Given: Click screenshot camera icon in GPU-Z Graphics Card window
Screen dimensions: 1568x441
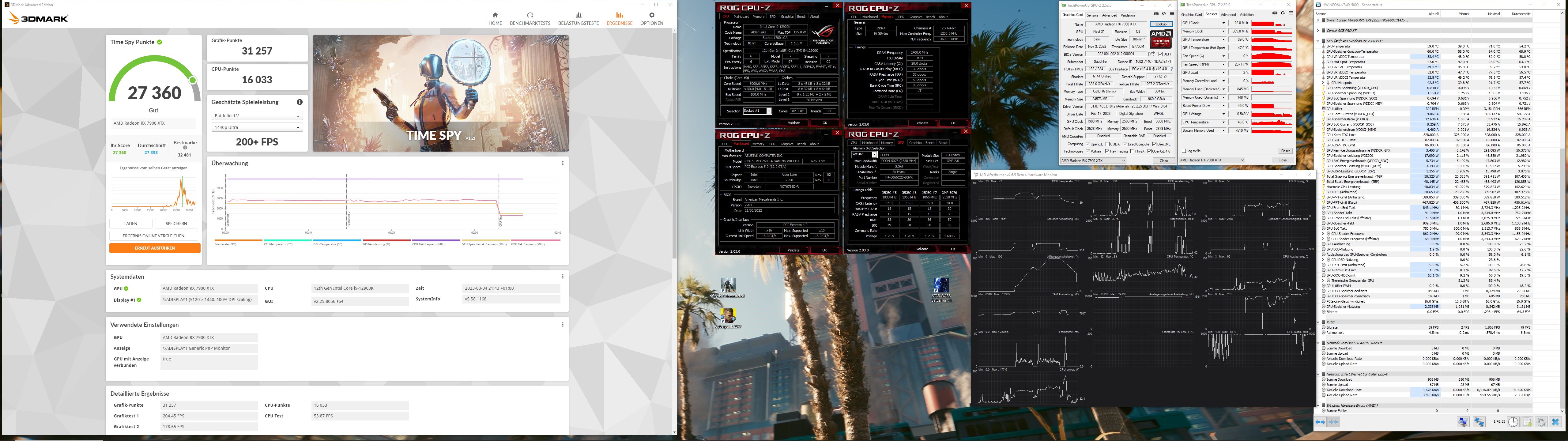Looking at the screenshot, I should point(1156,13).
